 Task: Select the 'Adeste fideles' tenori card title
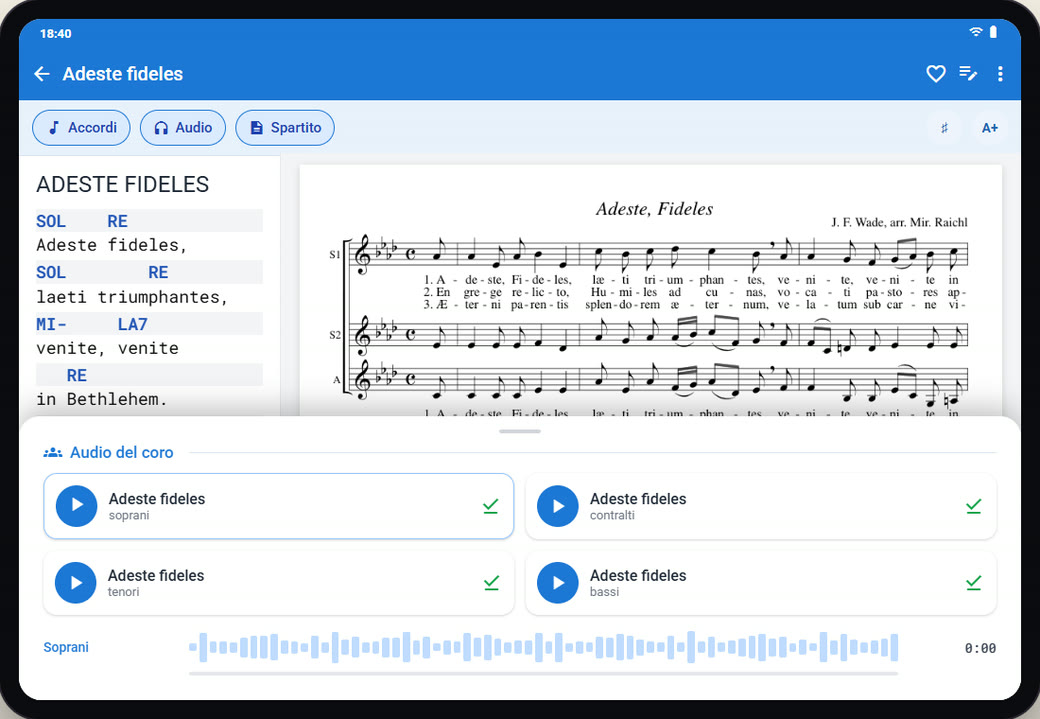point(156,576)
